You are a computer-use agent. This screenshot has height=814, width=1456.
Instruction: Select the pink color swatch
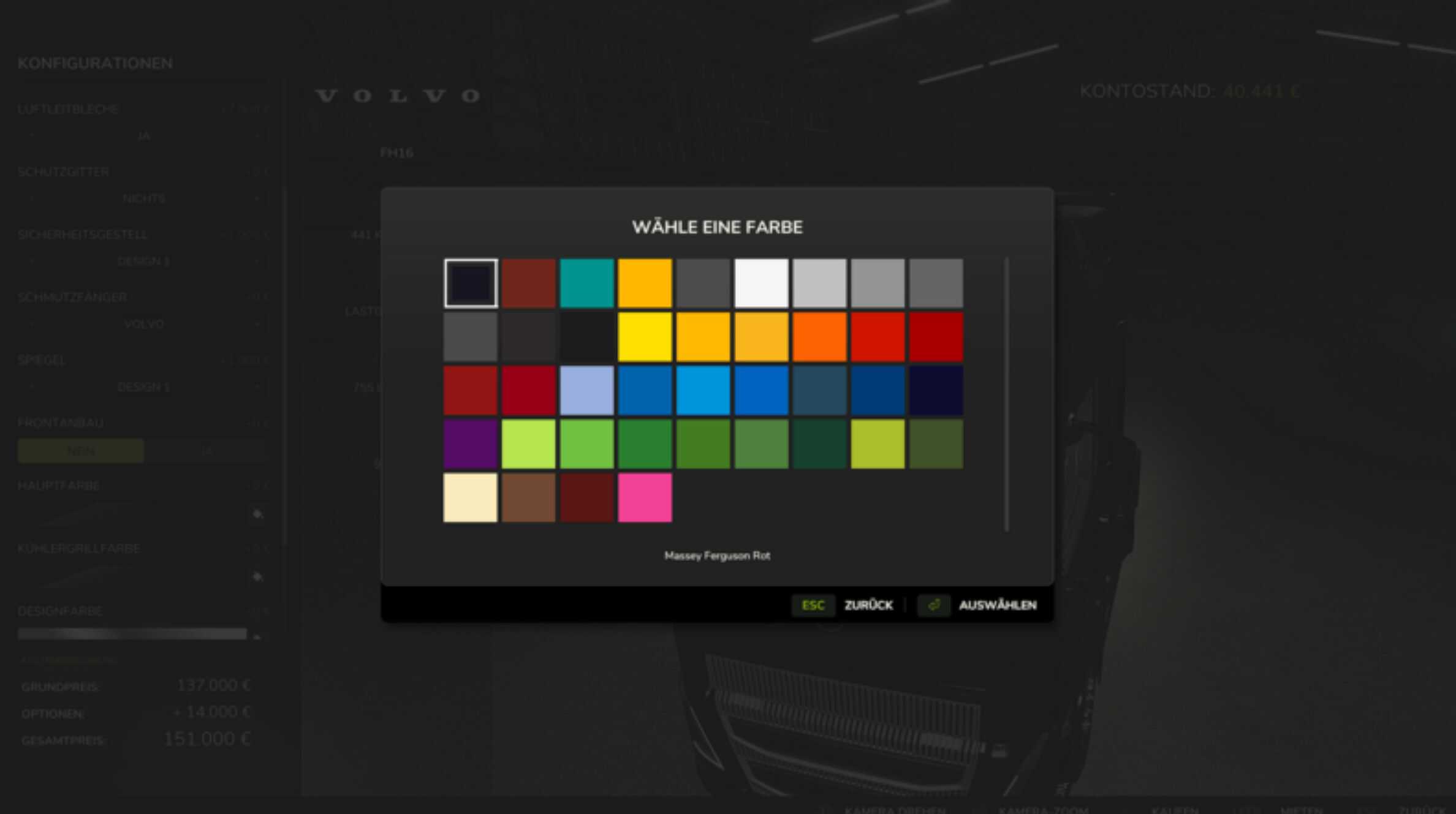tap(645, 497)
